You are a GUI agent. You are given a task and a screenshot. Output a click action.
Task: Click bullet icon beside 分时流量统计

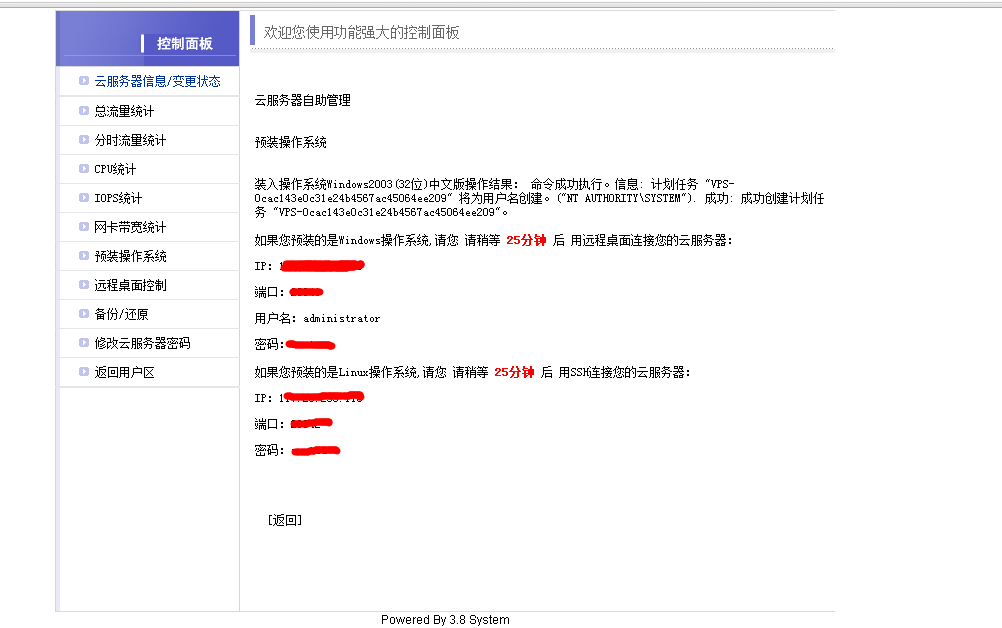[84, 139]
